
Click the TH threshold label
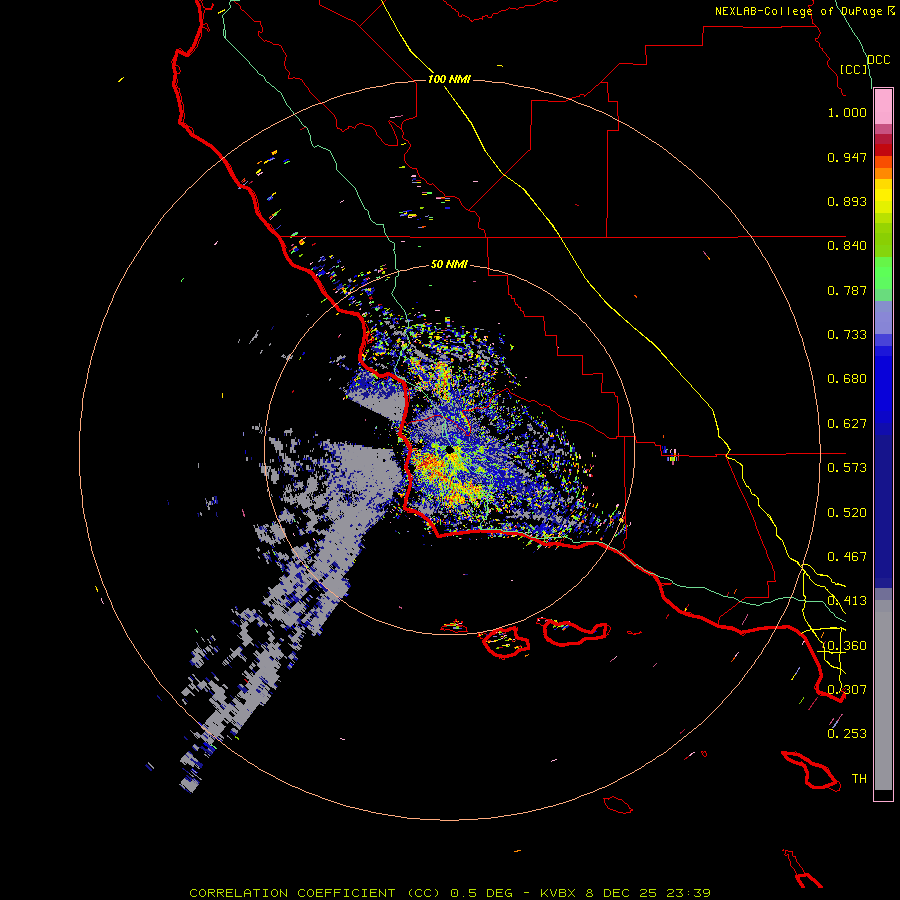859,779
